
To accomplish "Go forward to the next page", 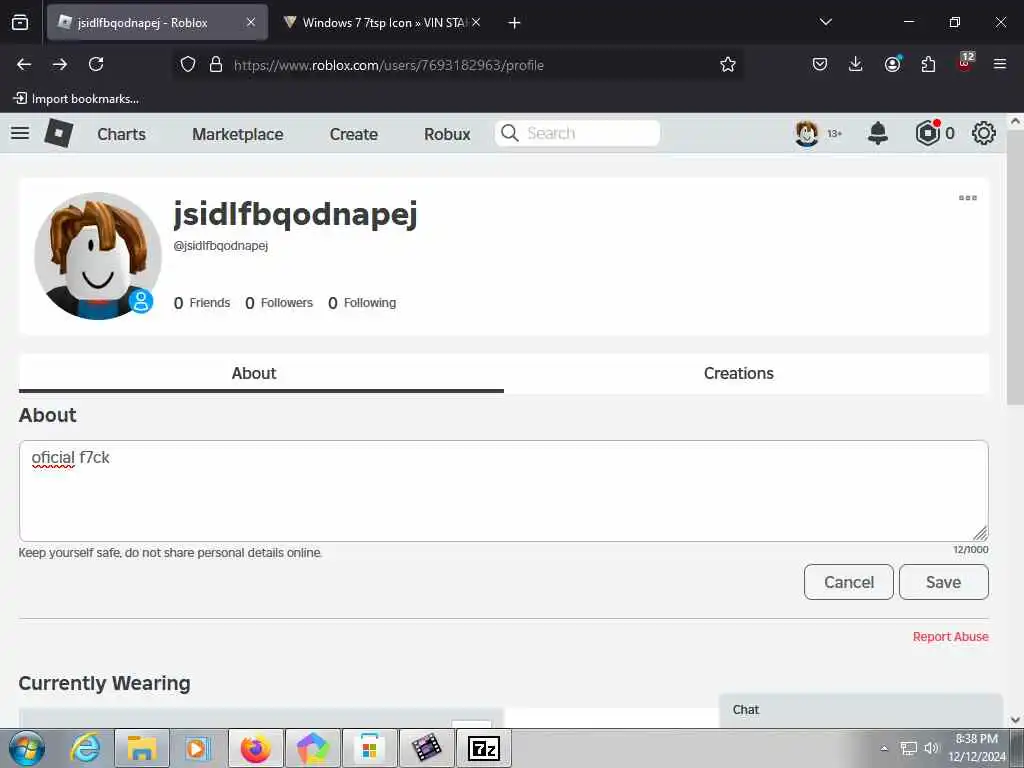I will tap(60, 64).
